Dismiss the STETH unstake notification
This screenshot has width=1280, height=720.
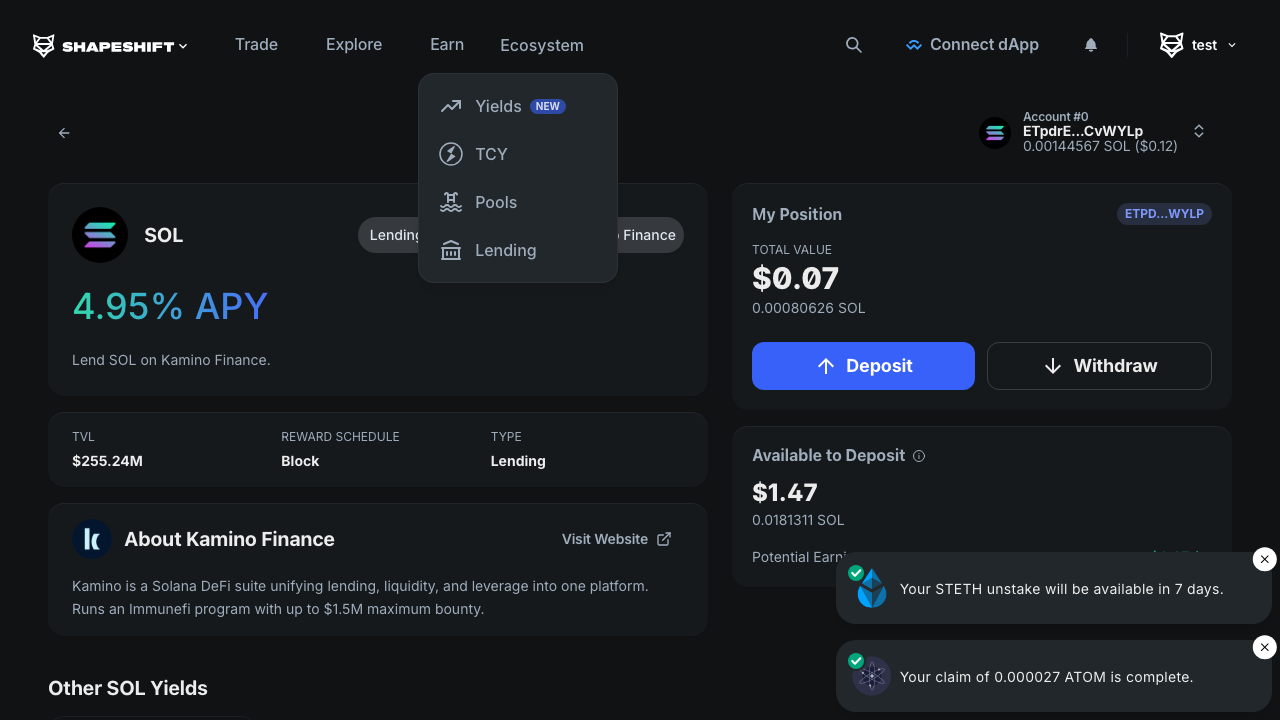tap(1264, 560)
